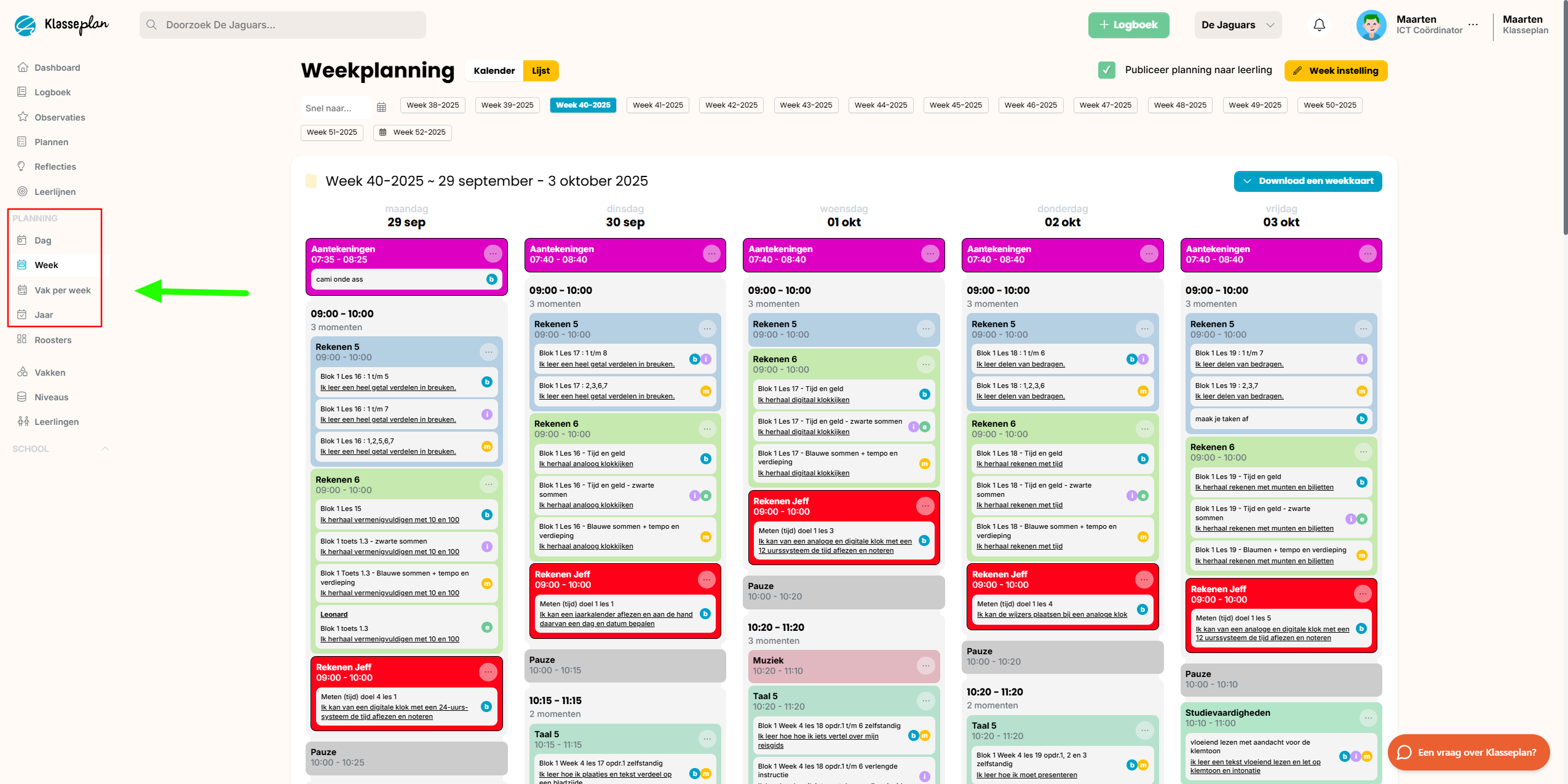
Task: Open Roosters in the sidebar
Action: coord(52,340)
